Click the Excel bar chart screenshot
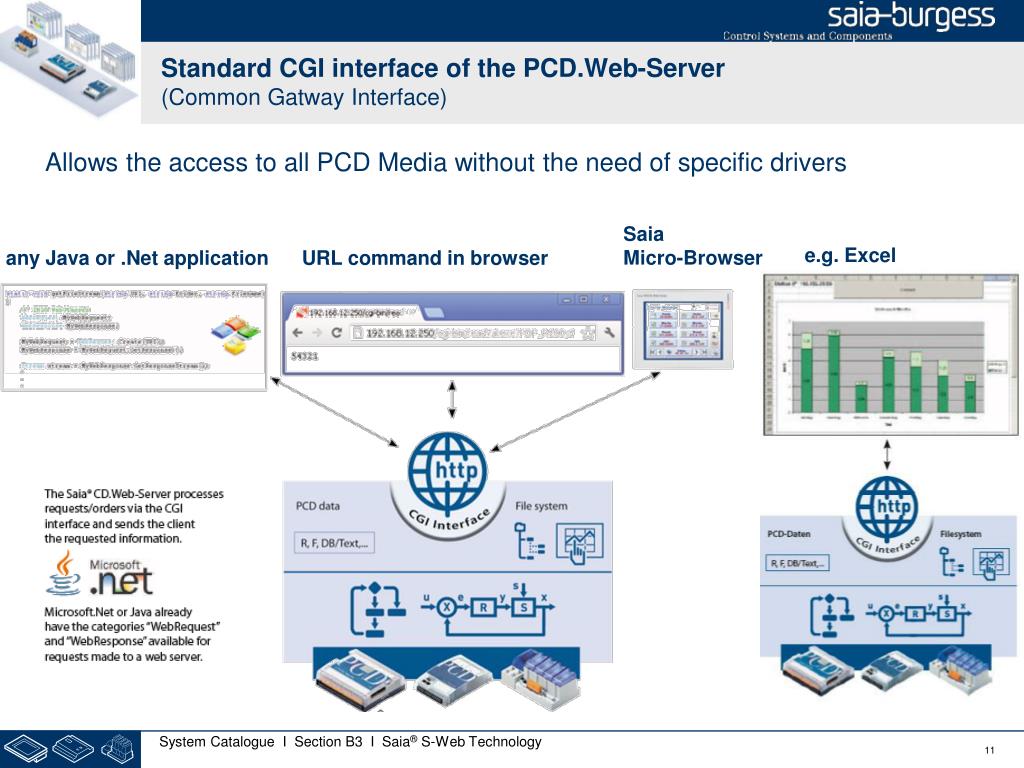1024x768 pixels. [x=891, y=355]
